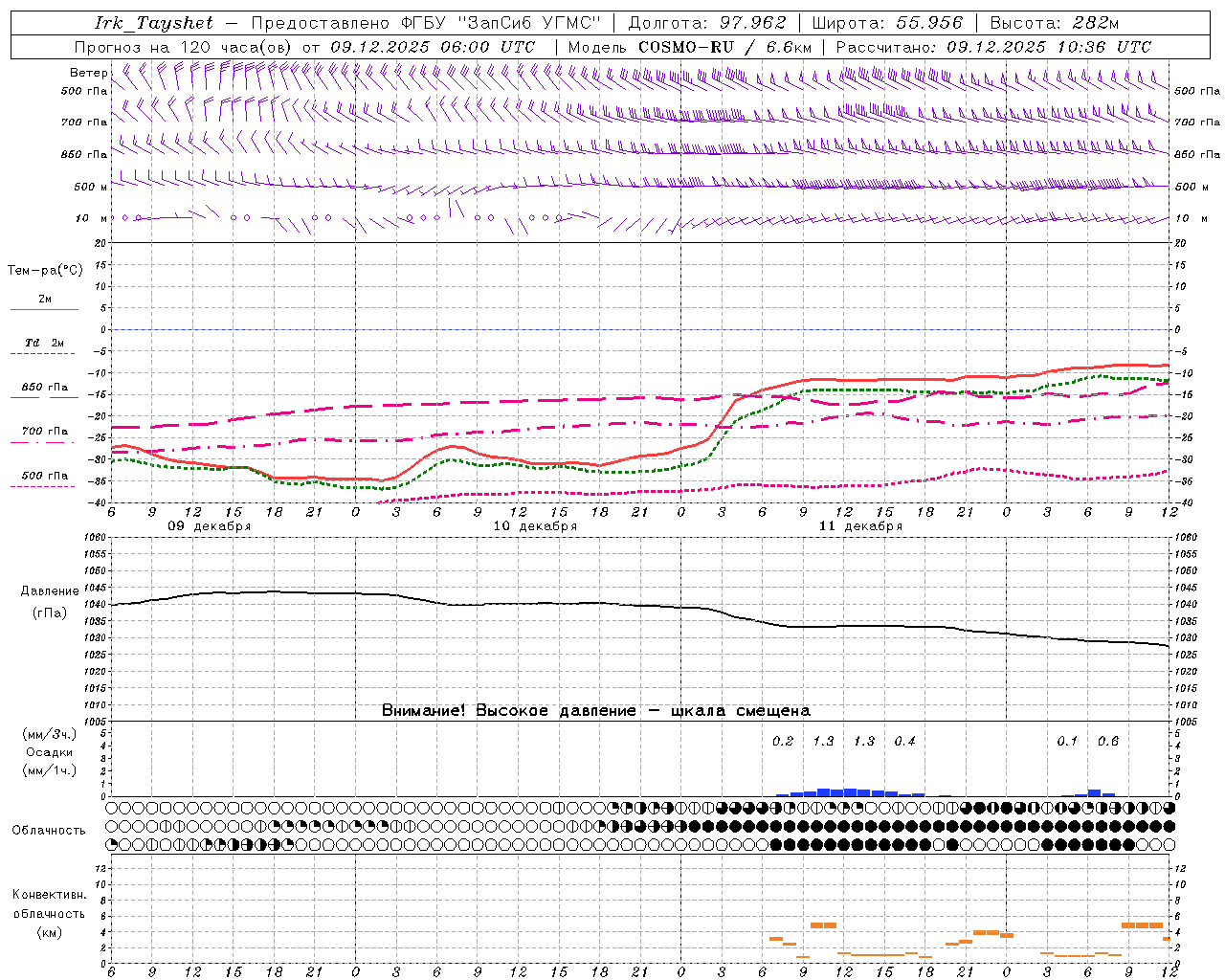Click the Конвективн. облачность label
1225x980 pixels.
pyautogui.click(x=49, y=904)
